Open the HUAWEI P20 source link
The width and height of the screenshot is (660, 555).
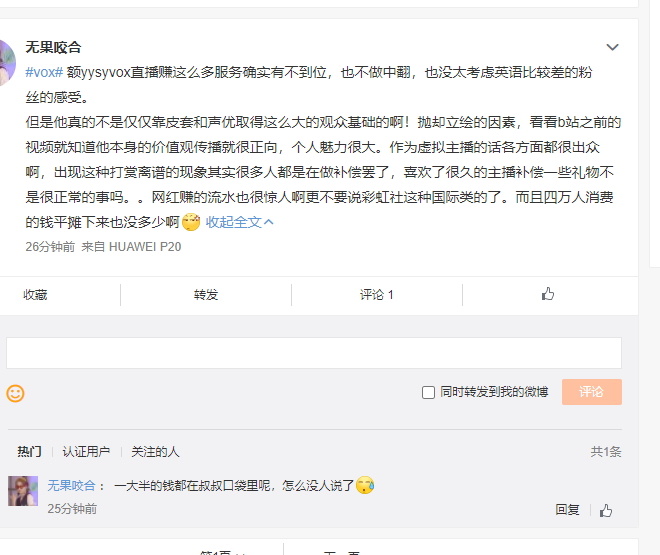(x=145, y=247)
